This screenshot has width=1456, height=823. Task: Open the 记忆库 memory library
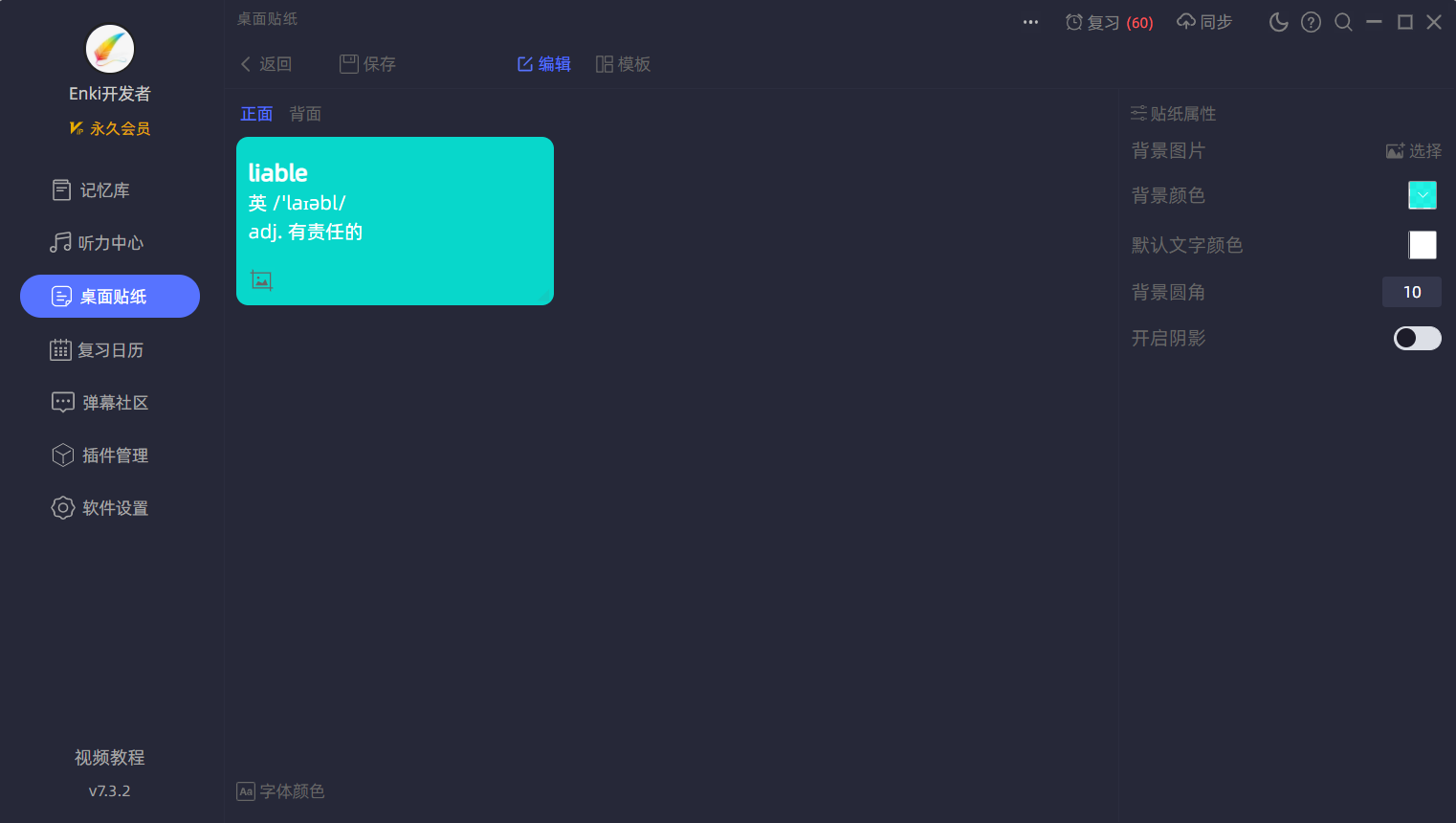(91, 190)
